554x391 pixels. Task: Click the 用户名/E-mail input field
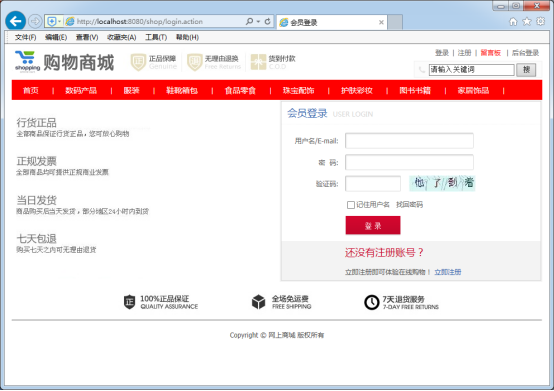[x=409, y=141]
